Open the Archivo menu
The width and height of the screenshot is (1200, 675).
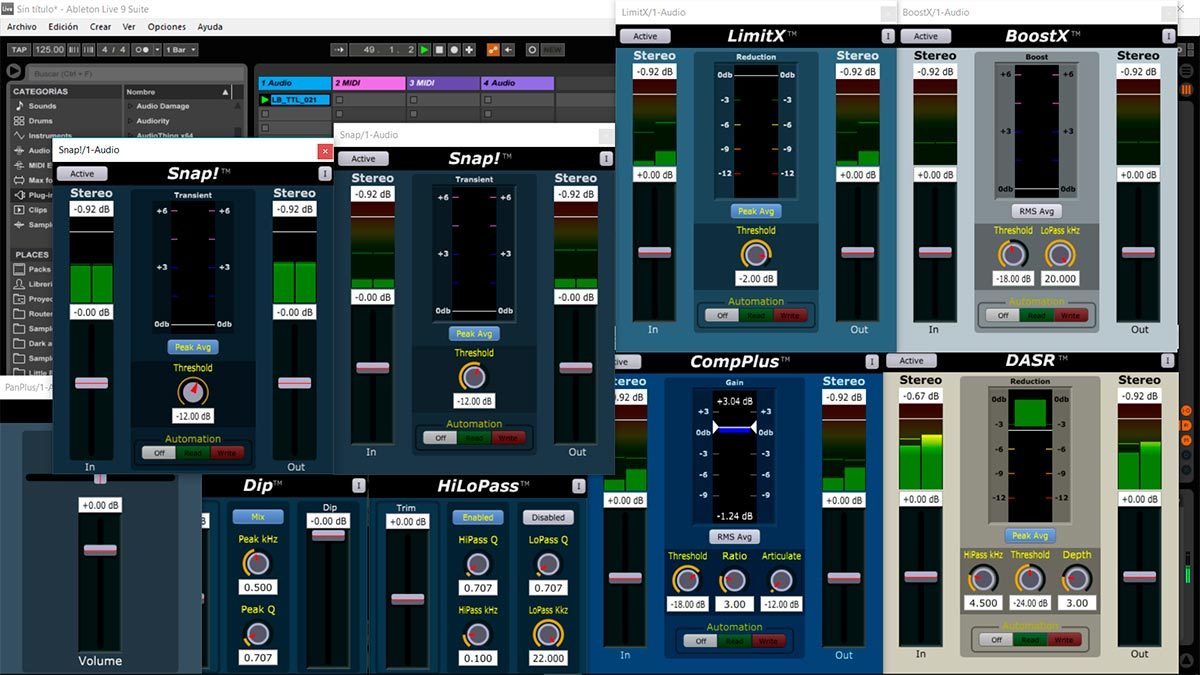(21, 27)
